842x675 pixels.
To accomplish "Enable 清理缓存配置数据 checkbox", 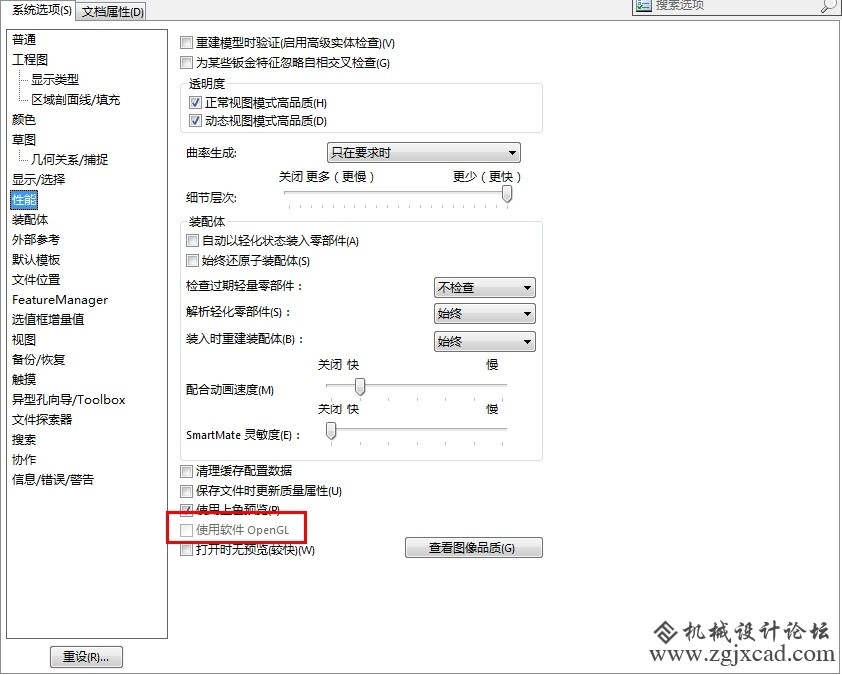I will [x=186, y=471].
